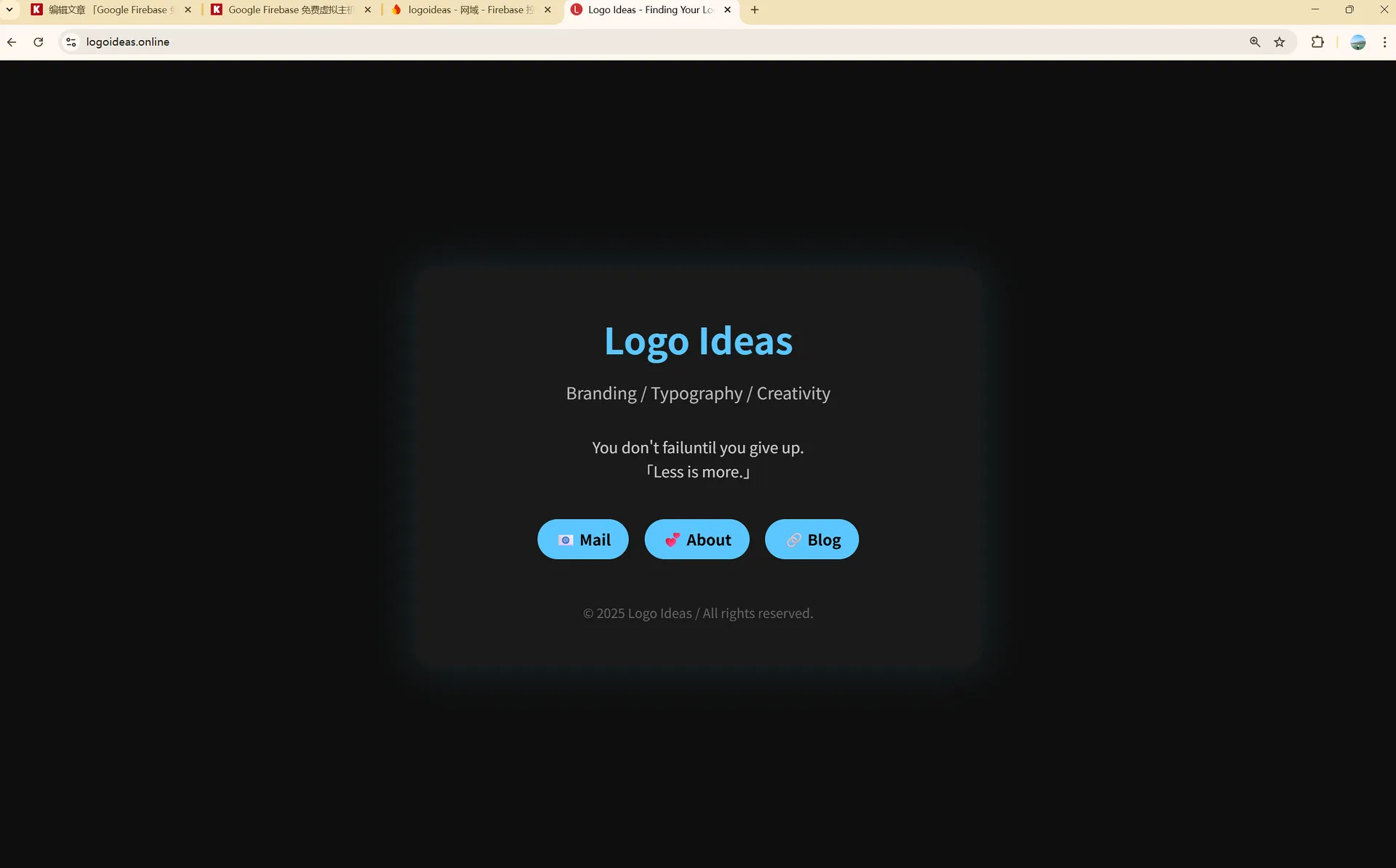Open the extensions puzzle icon

point(1317,42)
